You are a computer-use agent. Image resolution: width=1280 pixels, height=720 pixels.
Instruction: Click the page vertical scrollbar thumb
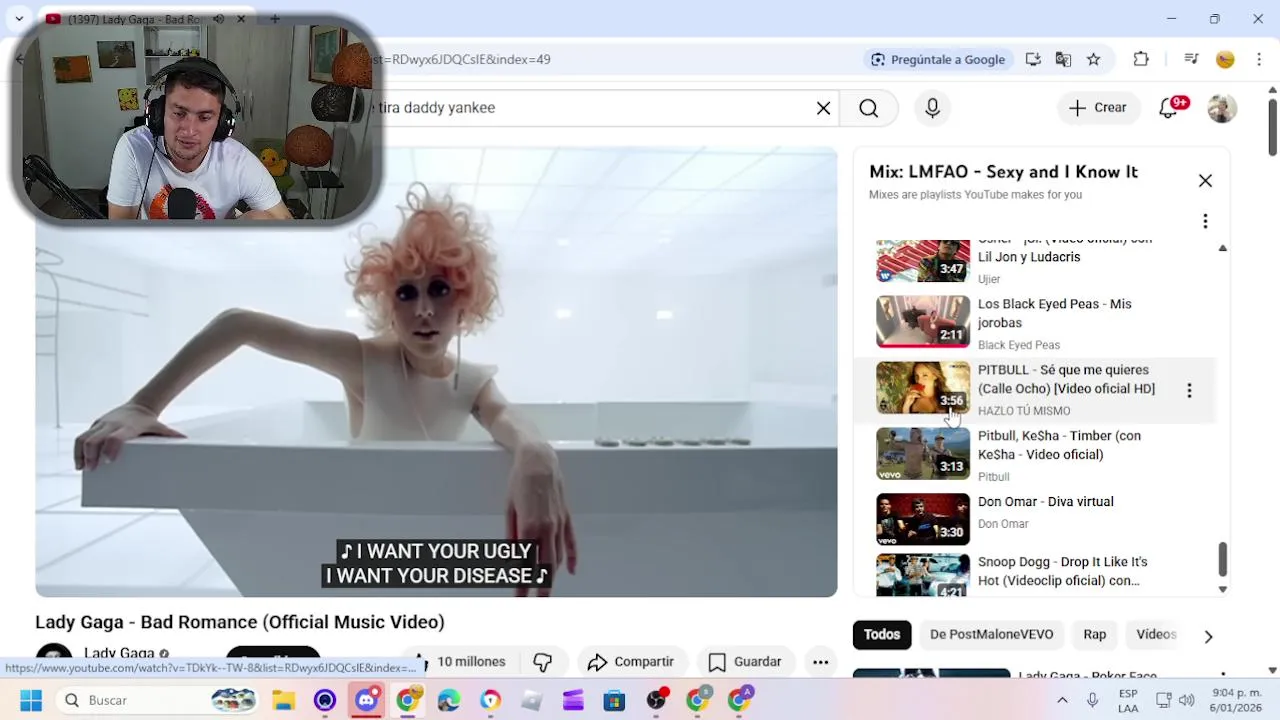coord(1272,126)
